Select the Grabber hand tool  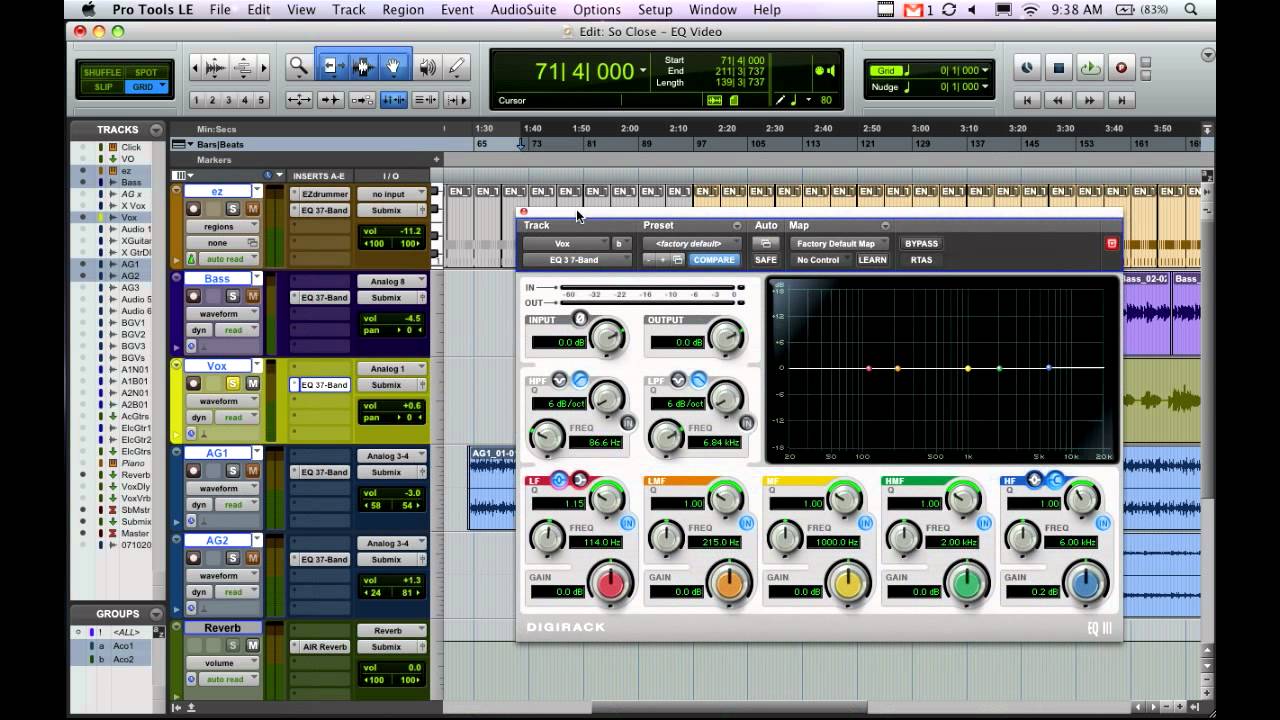pyautogui.click(x=394, y=68)
